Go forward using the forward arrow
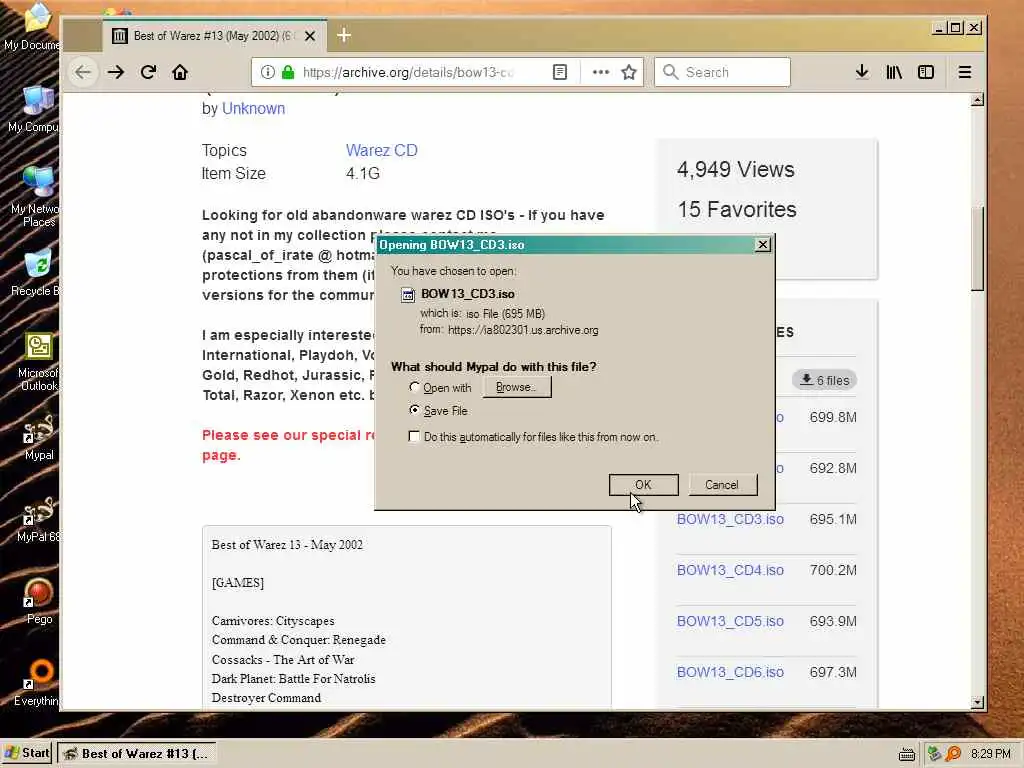The height and width of the screenshot is (768, 1024). [x=116, y=72]
